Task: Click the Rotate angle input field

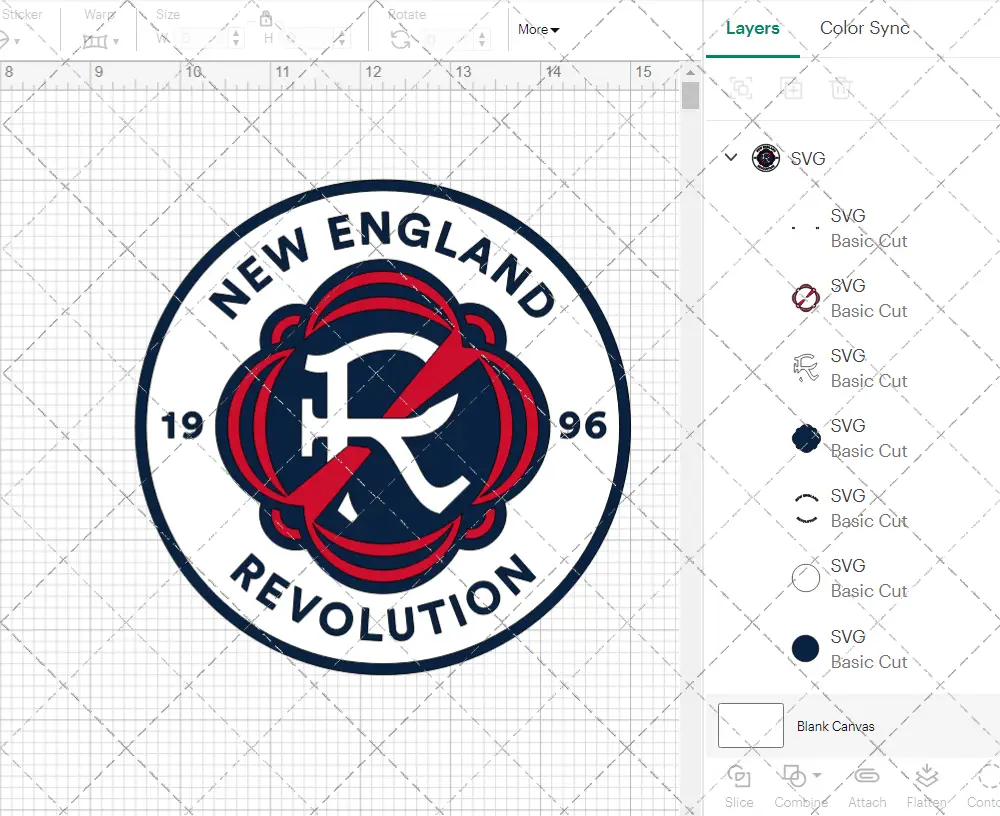Action: 448,40
